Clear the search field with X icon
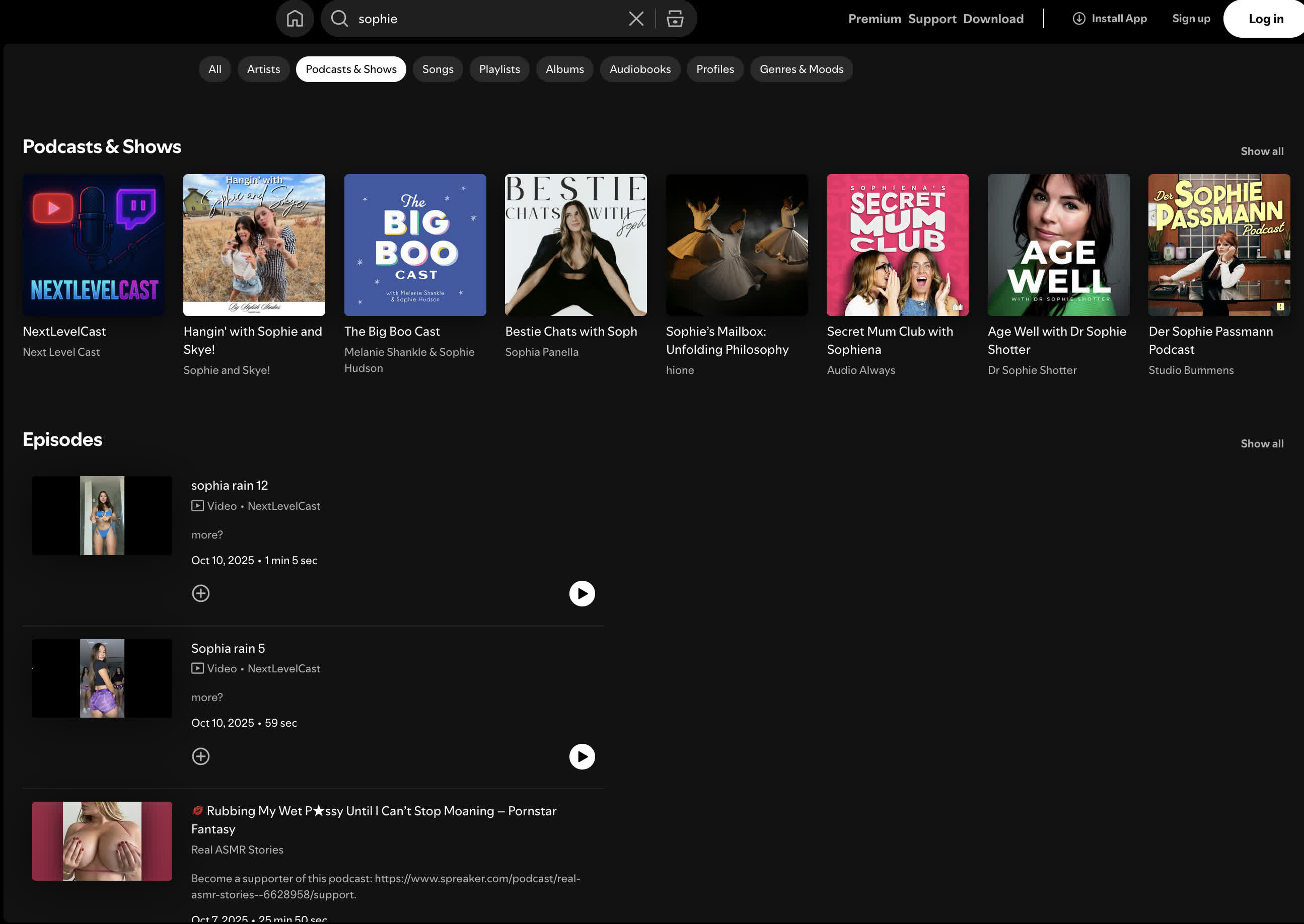This screenshot has width=1304, height=924. coord(636,19)
